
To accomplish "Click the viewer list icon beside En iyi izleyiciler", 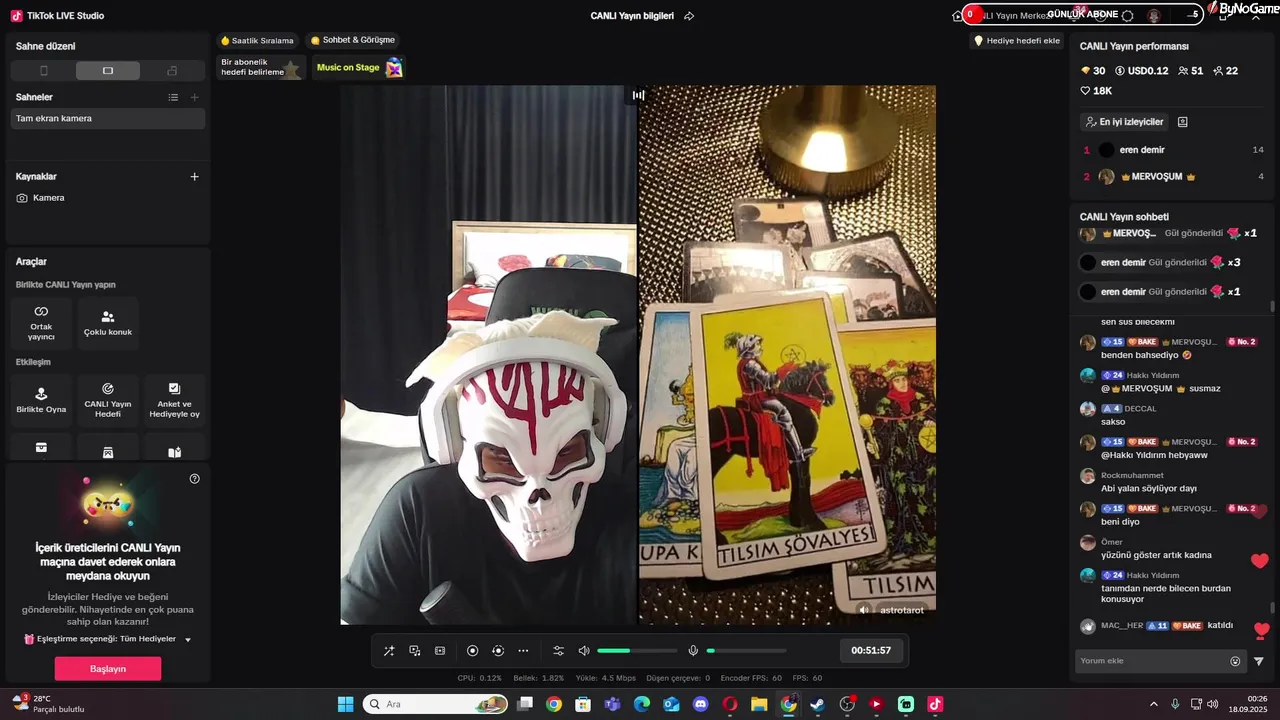I will [x=1183, y=122].
